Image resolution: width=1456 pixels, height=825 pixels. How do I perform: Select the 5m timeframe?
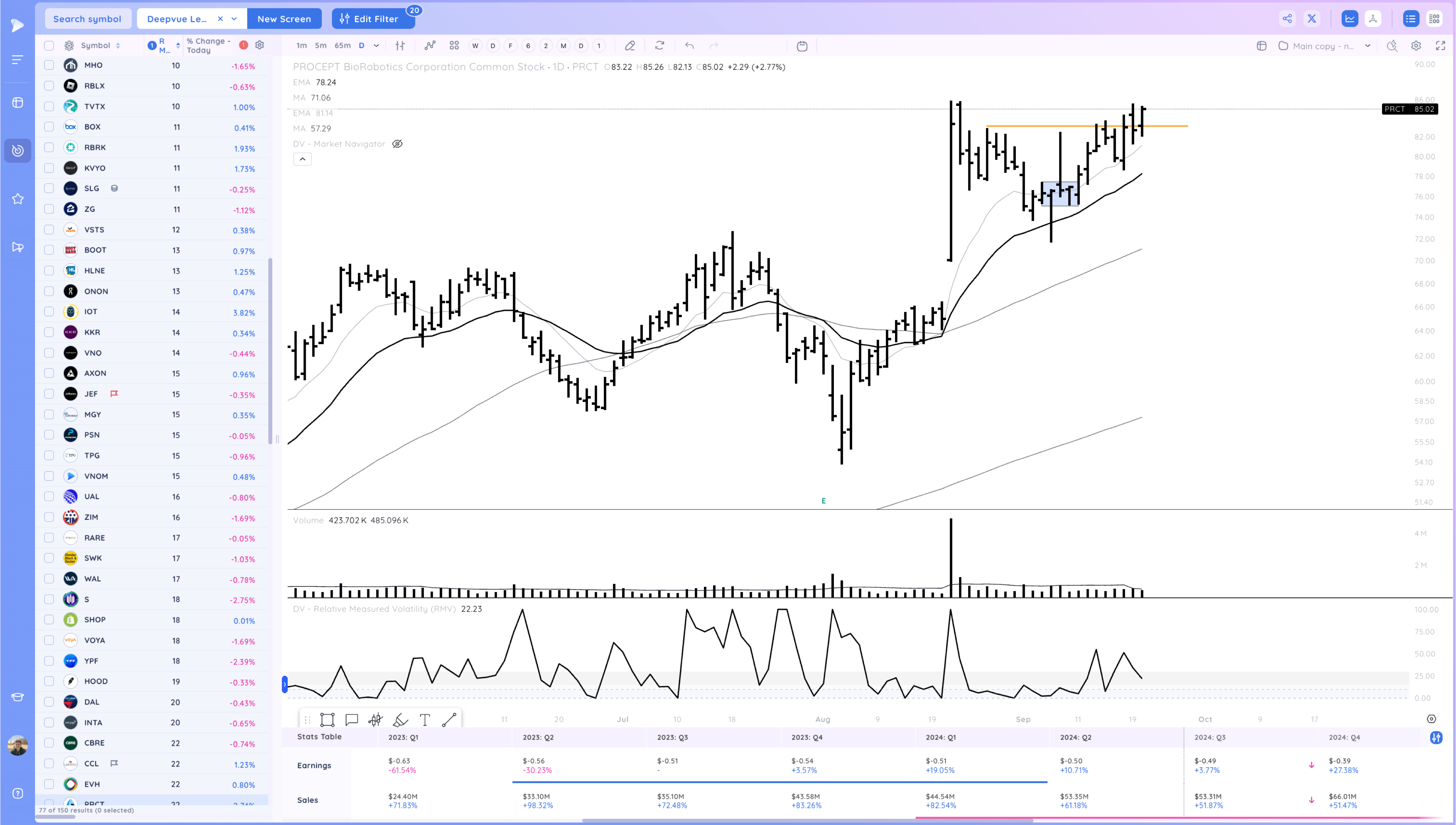tap(321, 46)
